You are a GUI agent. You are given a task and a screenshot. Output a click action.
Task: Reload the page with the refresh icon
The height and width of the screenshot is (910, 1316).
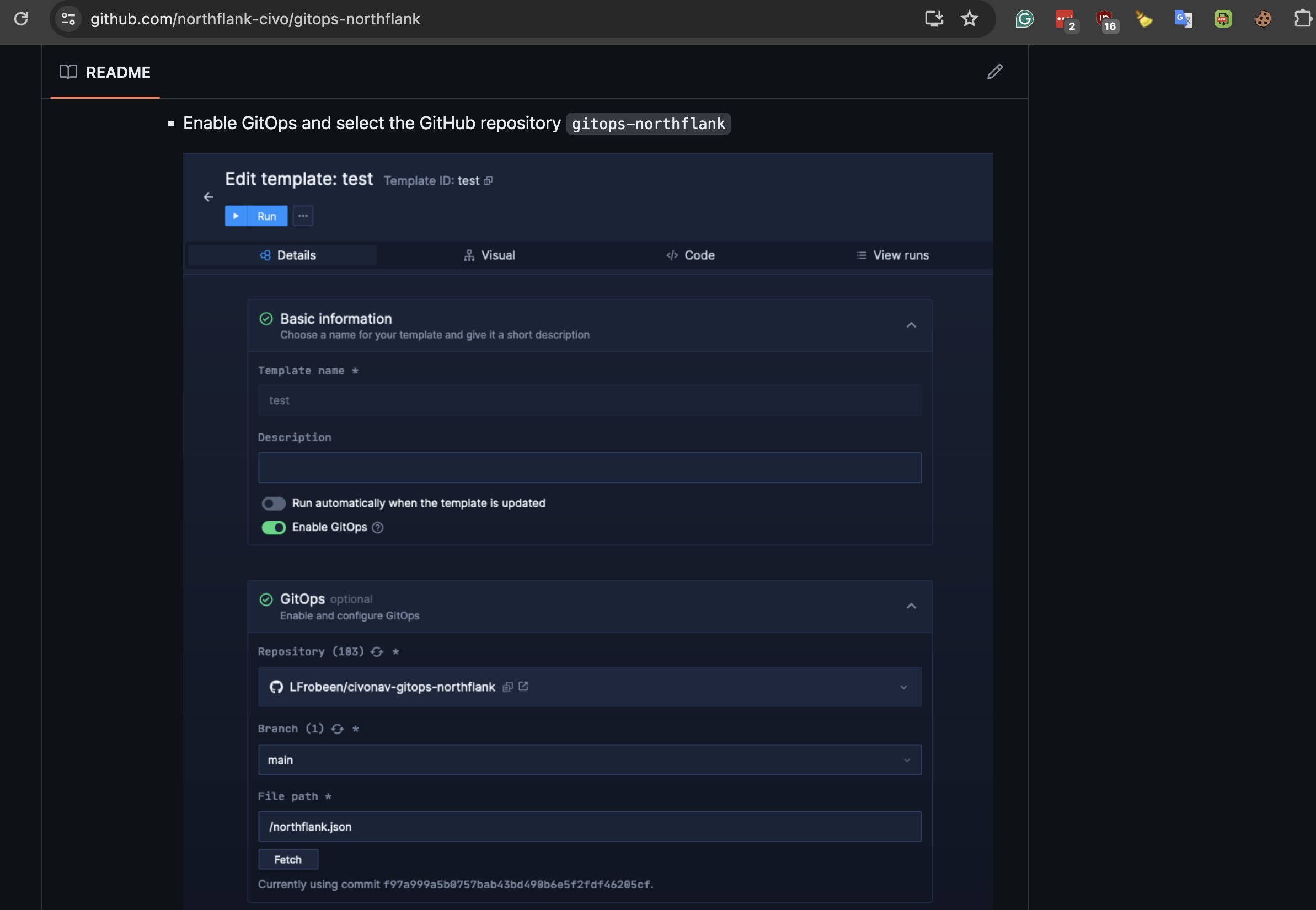(x=21, y=19)
